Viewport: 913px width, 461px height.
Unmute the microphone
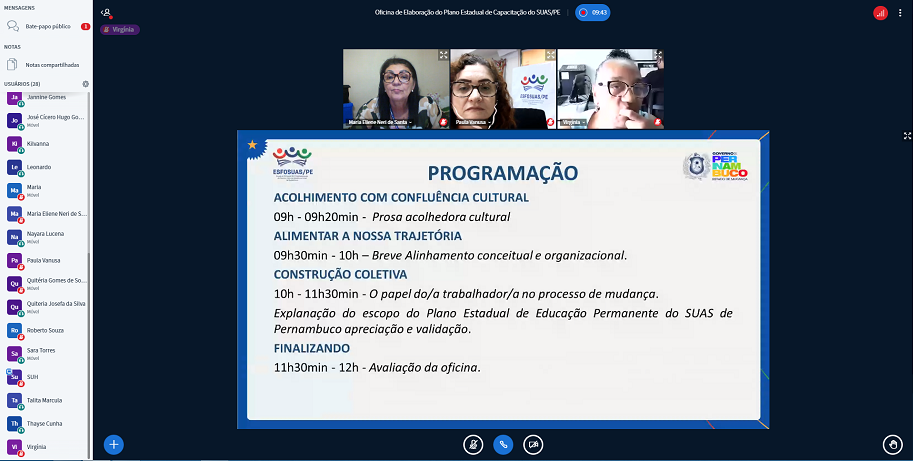coord(474,444)
